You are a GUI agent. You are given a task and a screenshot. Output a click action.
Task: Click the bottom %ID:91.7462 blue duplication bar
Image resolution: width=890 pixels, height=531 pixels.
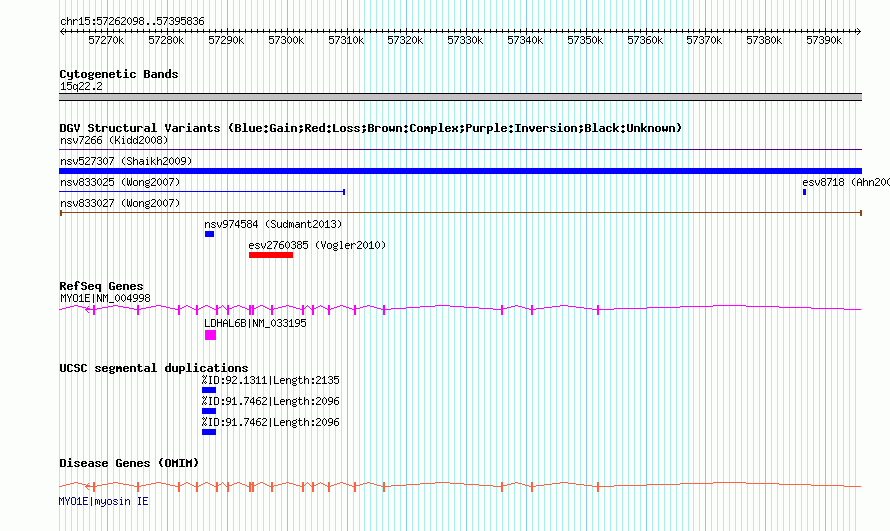pyautogui.click(x=209, y=432)
